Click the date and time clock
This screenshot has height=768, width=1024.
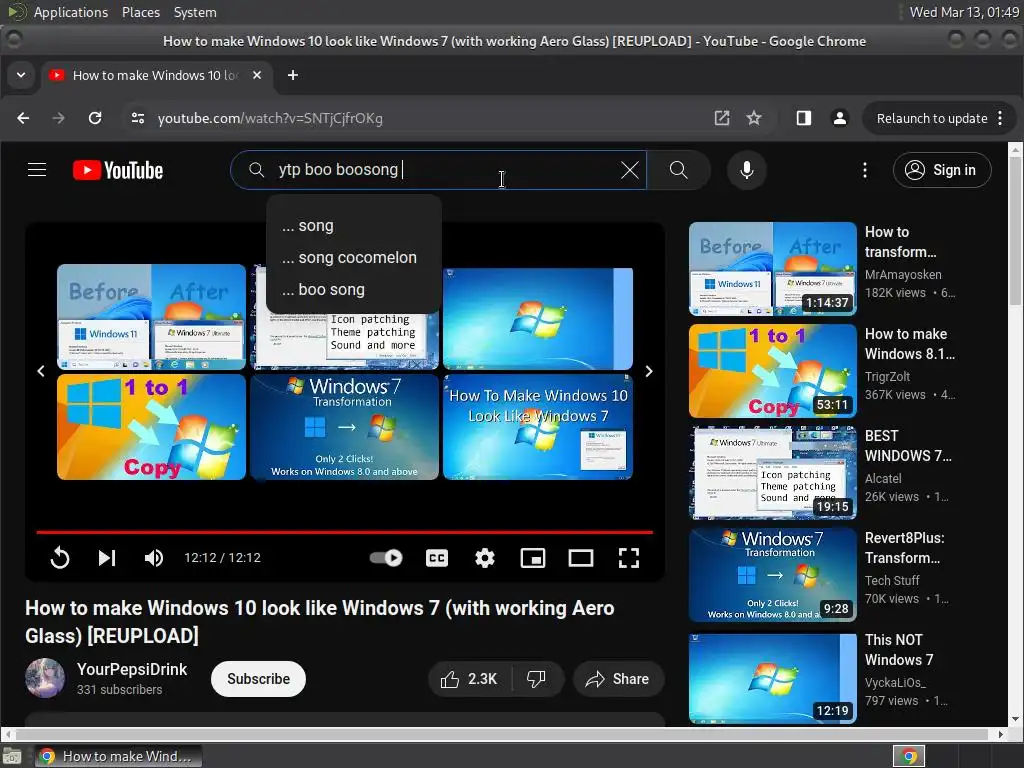coord(964,12)
